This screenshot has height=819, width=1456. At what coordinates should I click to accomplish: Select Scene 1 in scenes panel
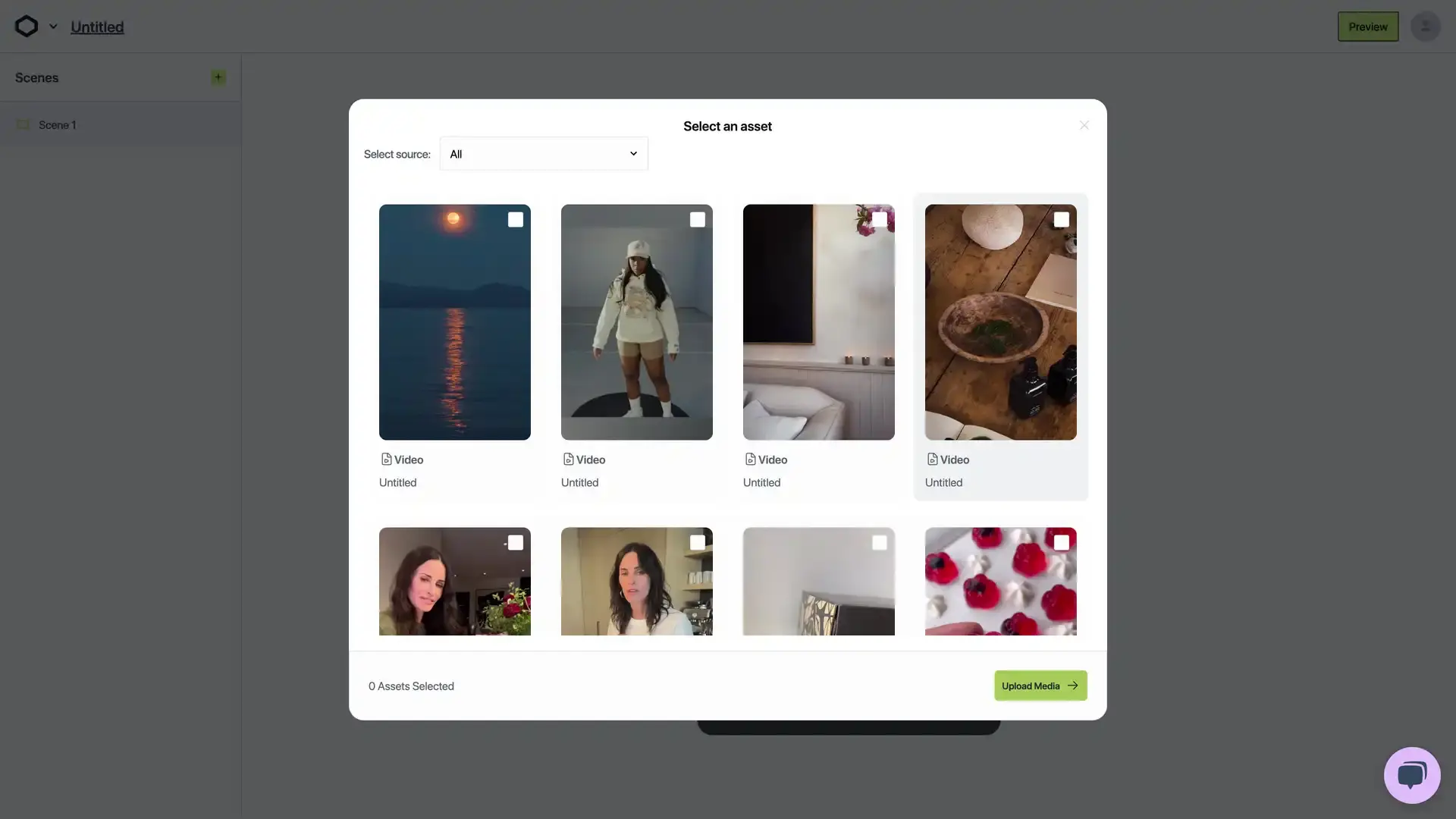[57, 124]
